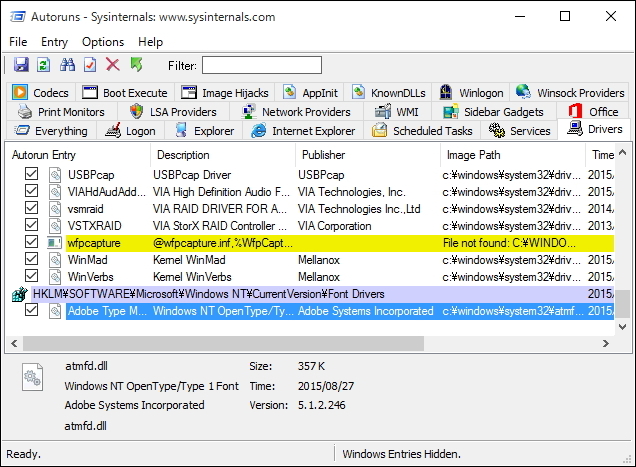Switch to the Office tab
The height and width of the screenshot is (467, 636).
pyautogui.click(x=593, y=112)
